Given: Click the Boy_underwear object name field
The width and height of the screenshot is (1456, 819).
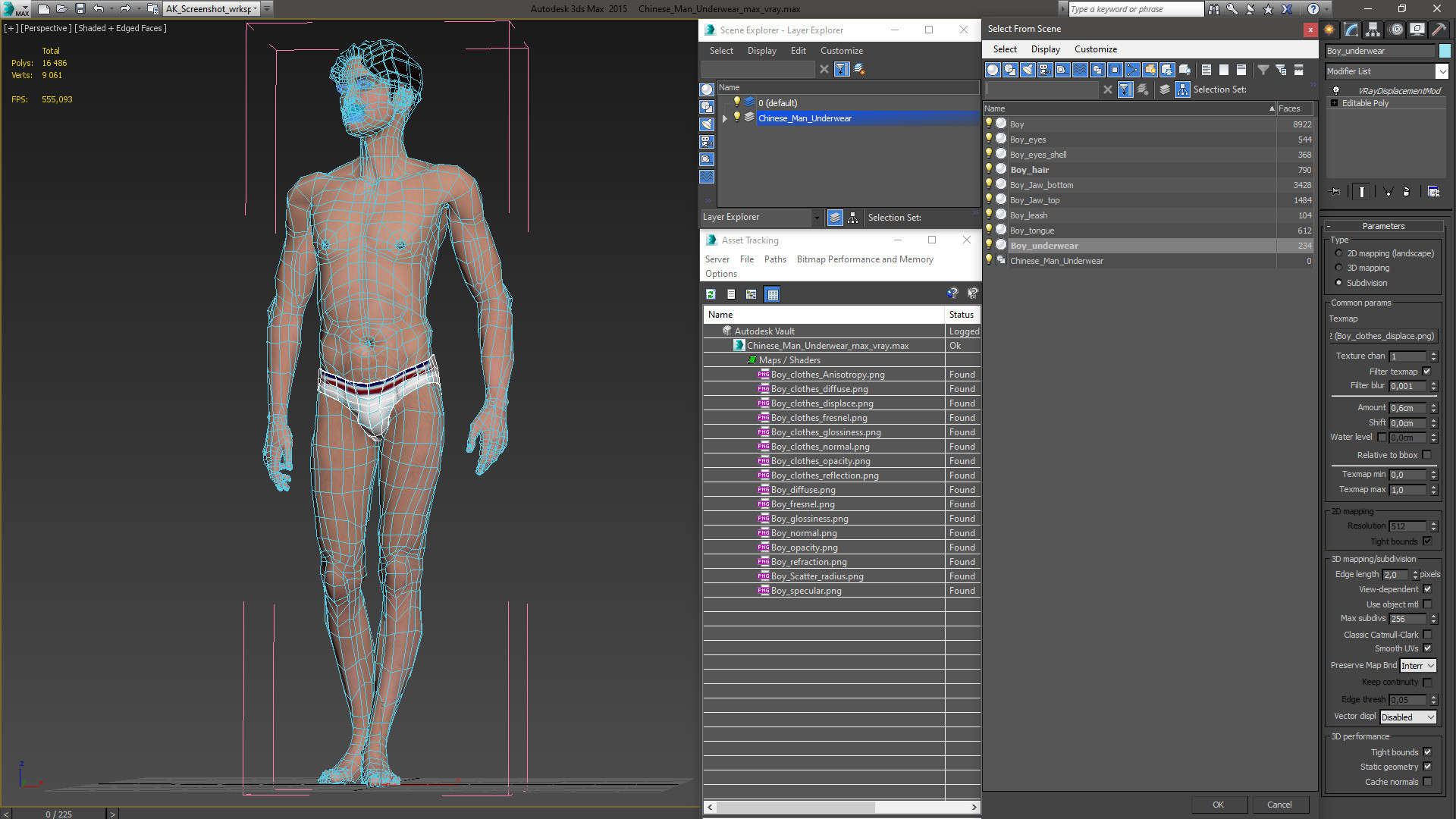Looking at the screenshot, I should point(1380,51).
